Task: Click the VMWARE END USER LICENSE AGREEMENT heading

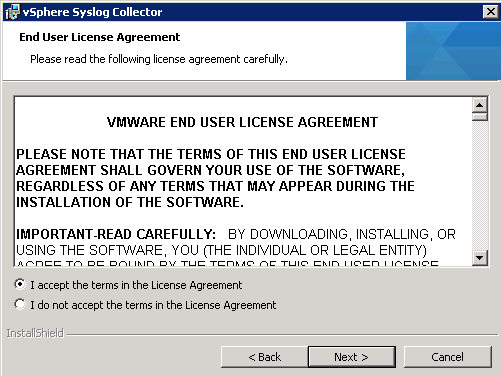Action: pyautogui.click(x=242, y=122)
